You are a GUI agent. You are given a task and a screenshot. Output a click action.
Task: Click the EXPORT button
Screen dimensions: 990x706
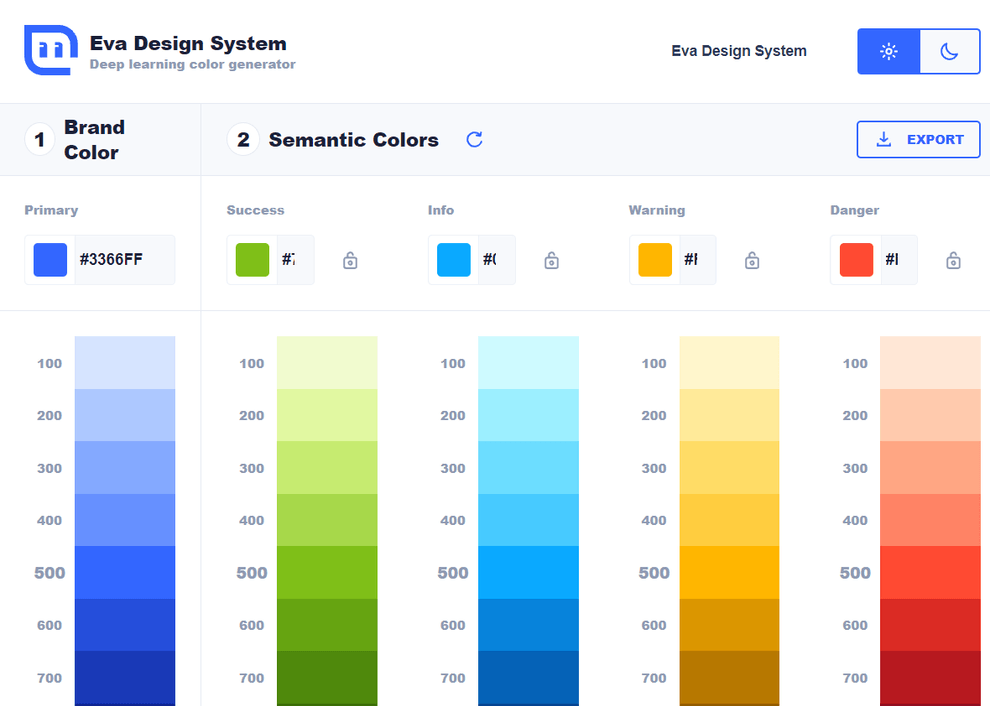918,139
